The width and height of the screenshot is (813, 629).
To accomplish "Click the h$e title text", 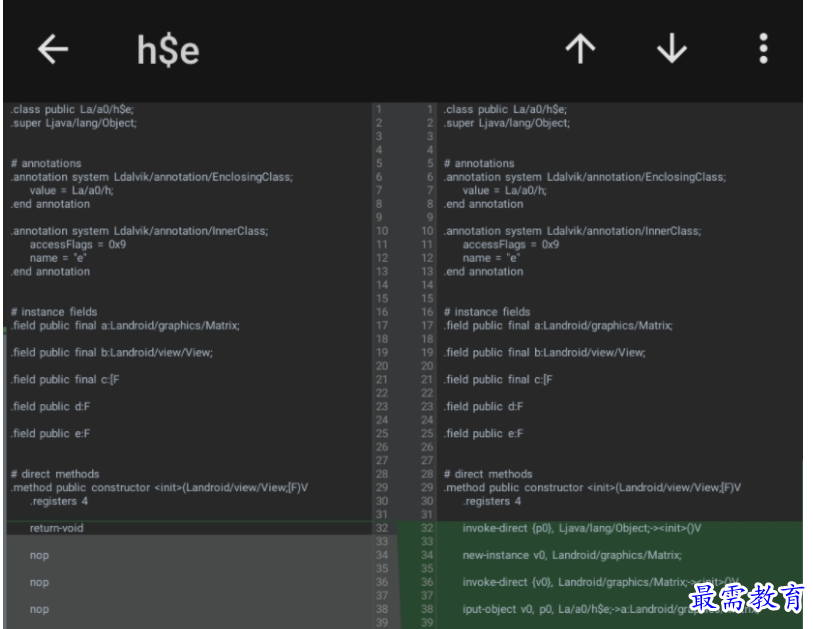I will [168, 50].
